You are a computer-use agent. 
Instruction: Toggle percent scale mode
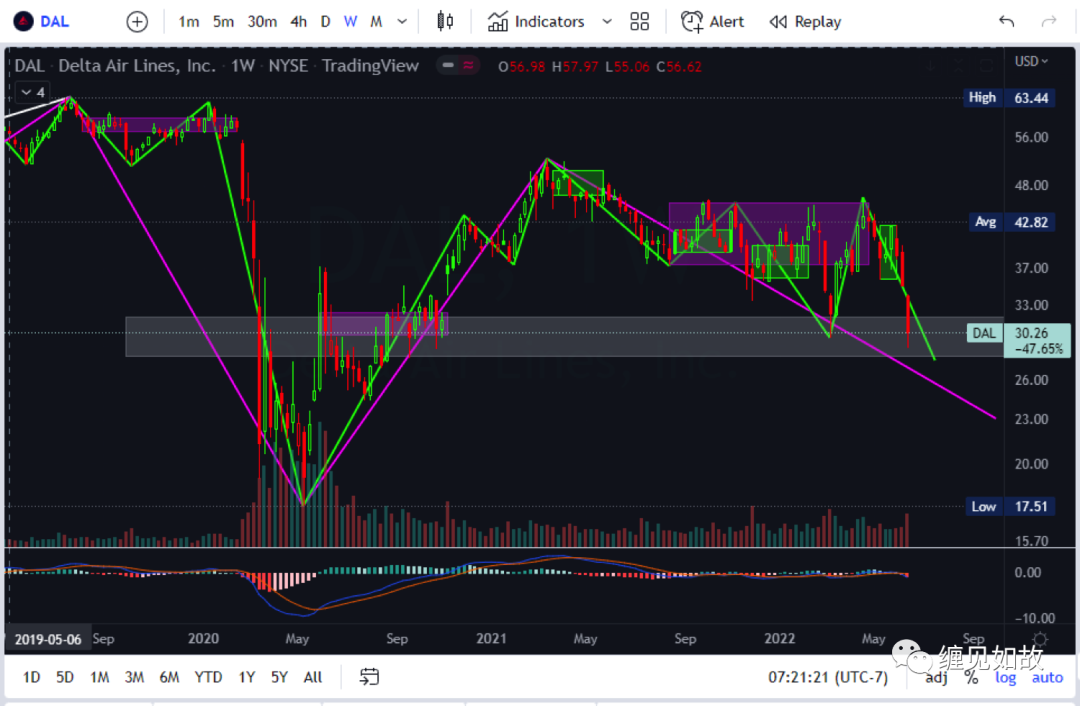click(x=971, y=678)
